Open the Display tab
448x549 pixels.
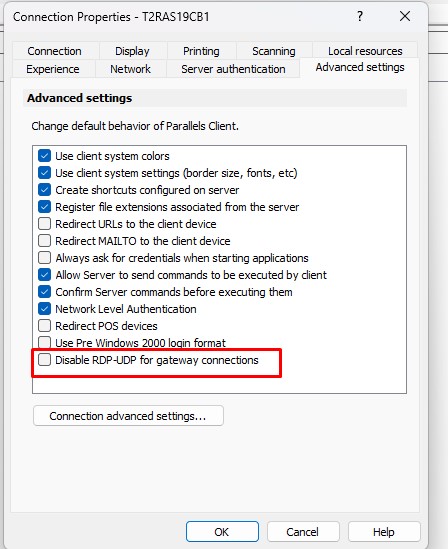click(132, 51)
